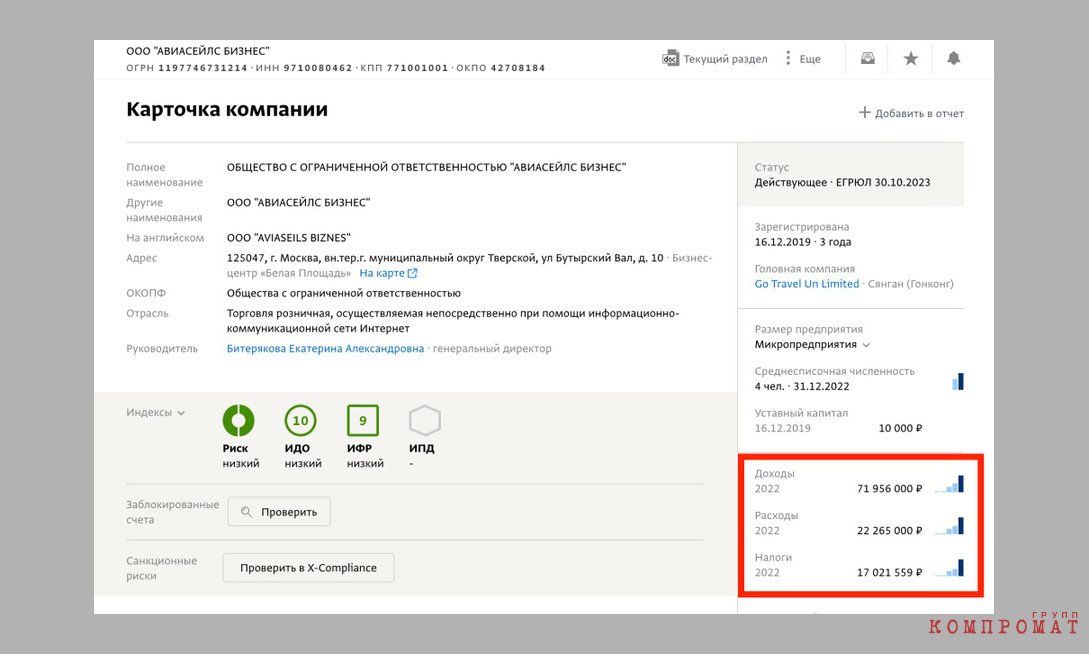
Task: Click the external link icon next to На карте
Action: pyautogui.click(x=413, y=274)
